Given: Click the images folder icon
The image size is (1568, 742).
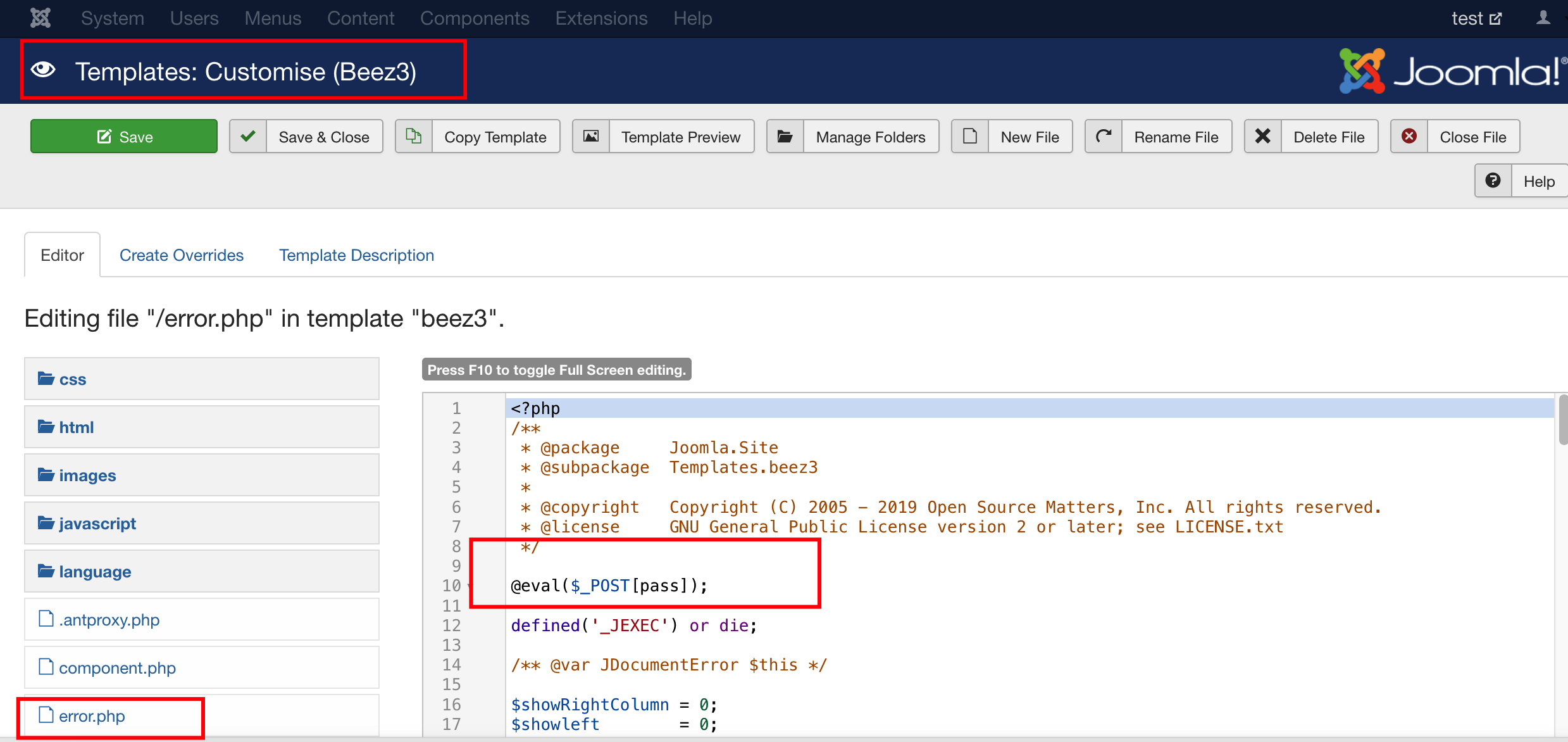Looking at the screenshot, I should tap(46, 475).
